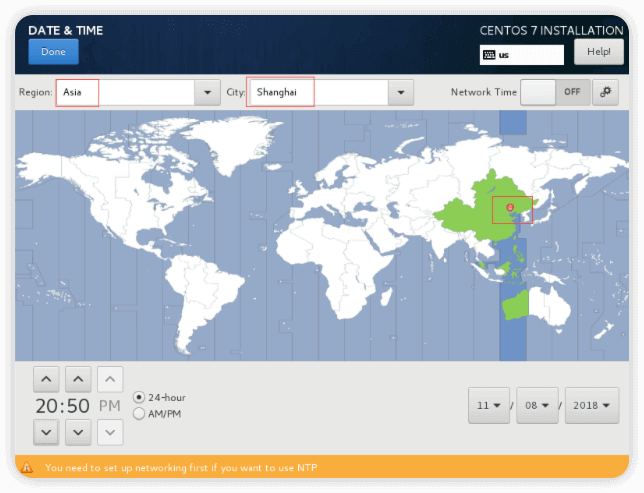Click the NTP warning triangle icon
The height and width of the screenshot is (493, 644).
27,467
